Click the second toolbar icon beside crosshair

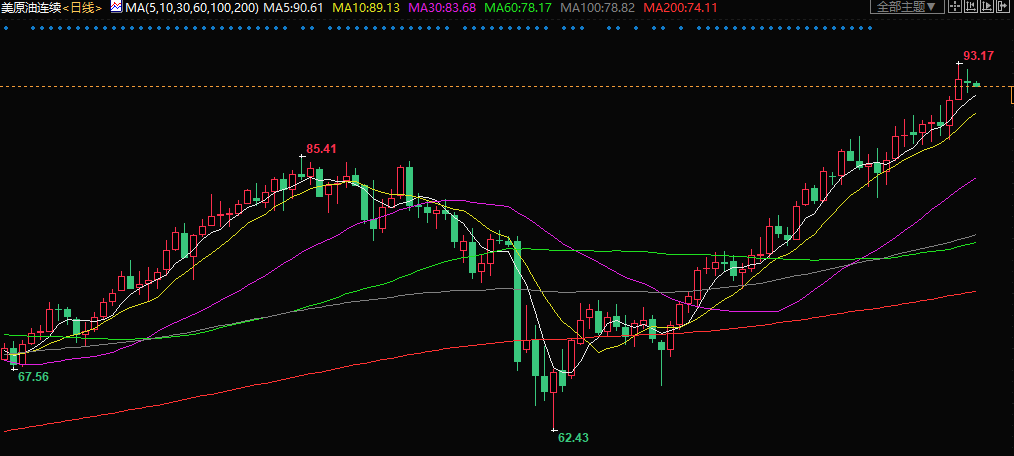tap(971, 7)
